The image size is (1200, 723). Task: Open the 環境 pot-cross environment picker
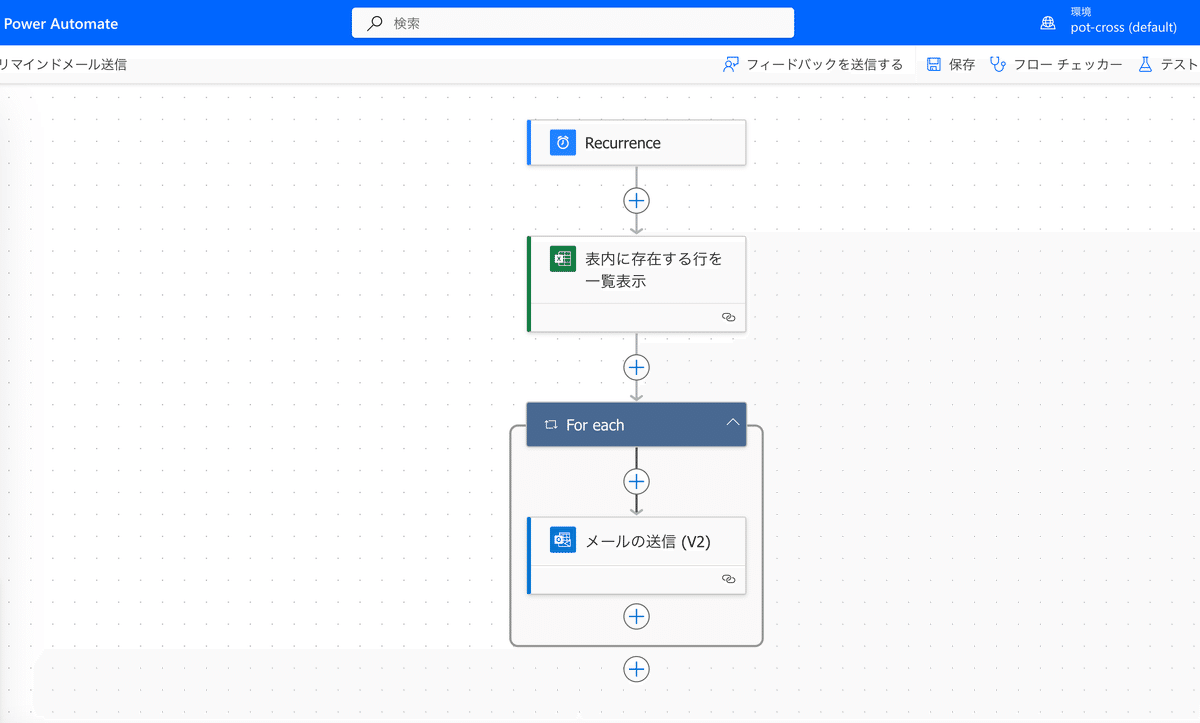pos(1110,21)
